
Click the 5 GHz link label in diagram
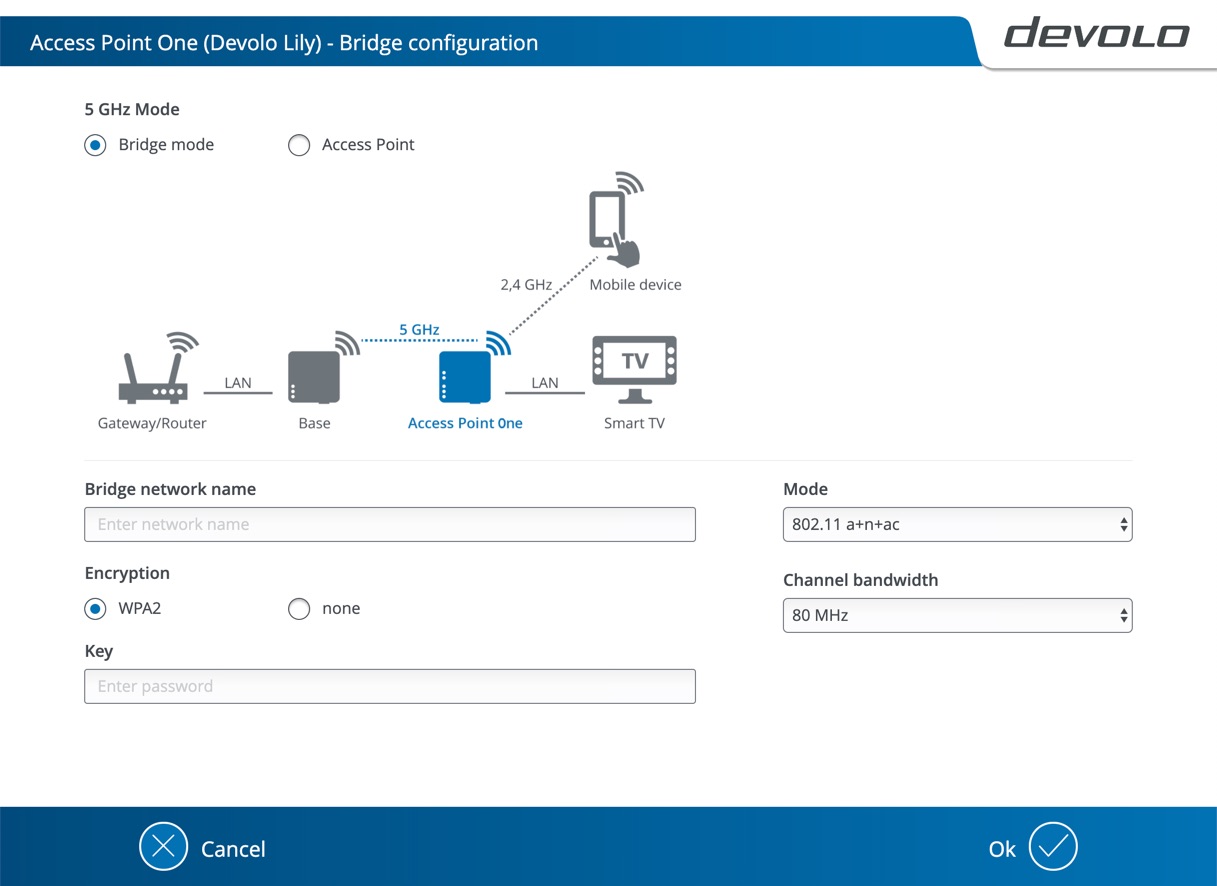pos(419,329)
